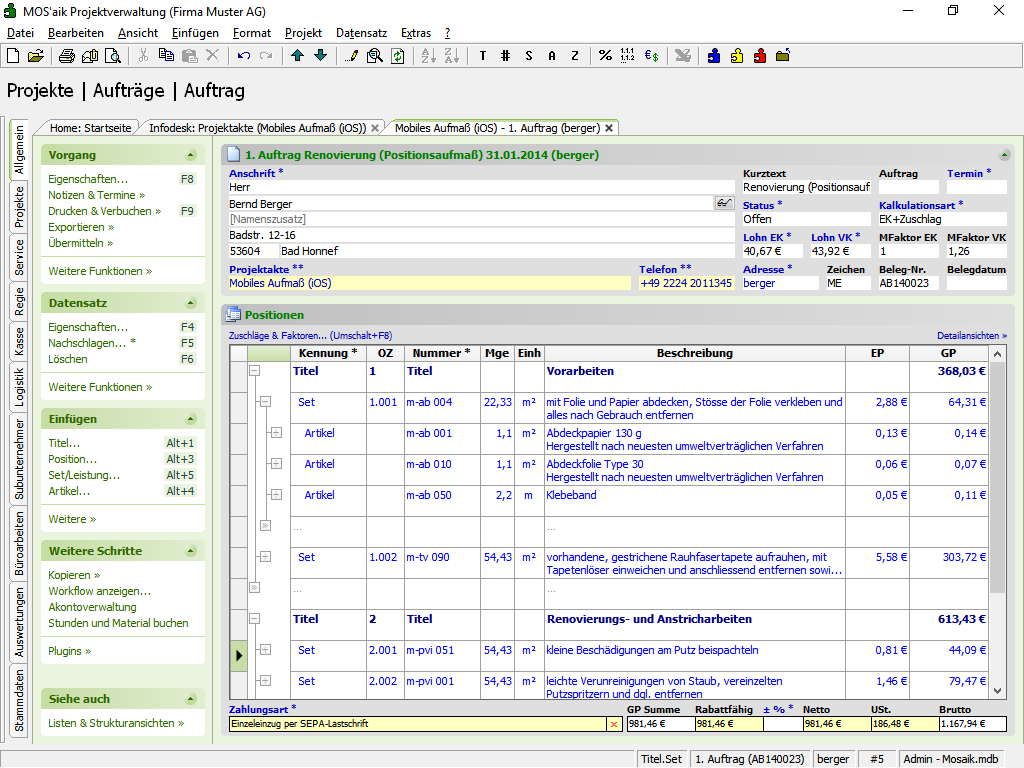
Task: Collapse the Vorarbeiten title tree node
Action: [254, 370]
